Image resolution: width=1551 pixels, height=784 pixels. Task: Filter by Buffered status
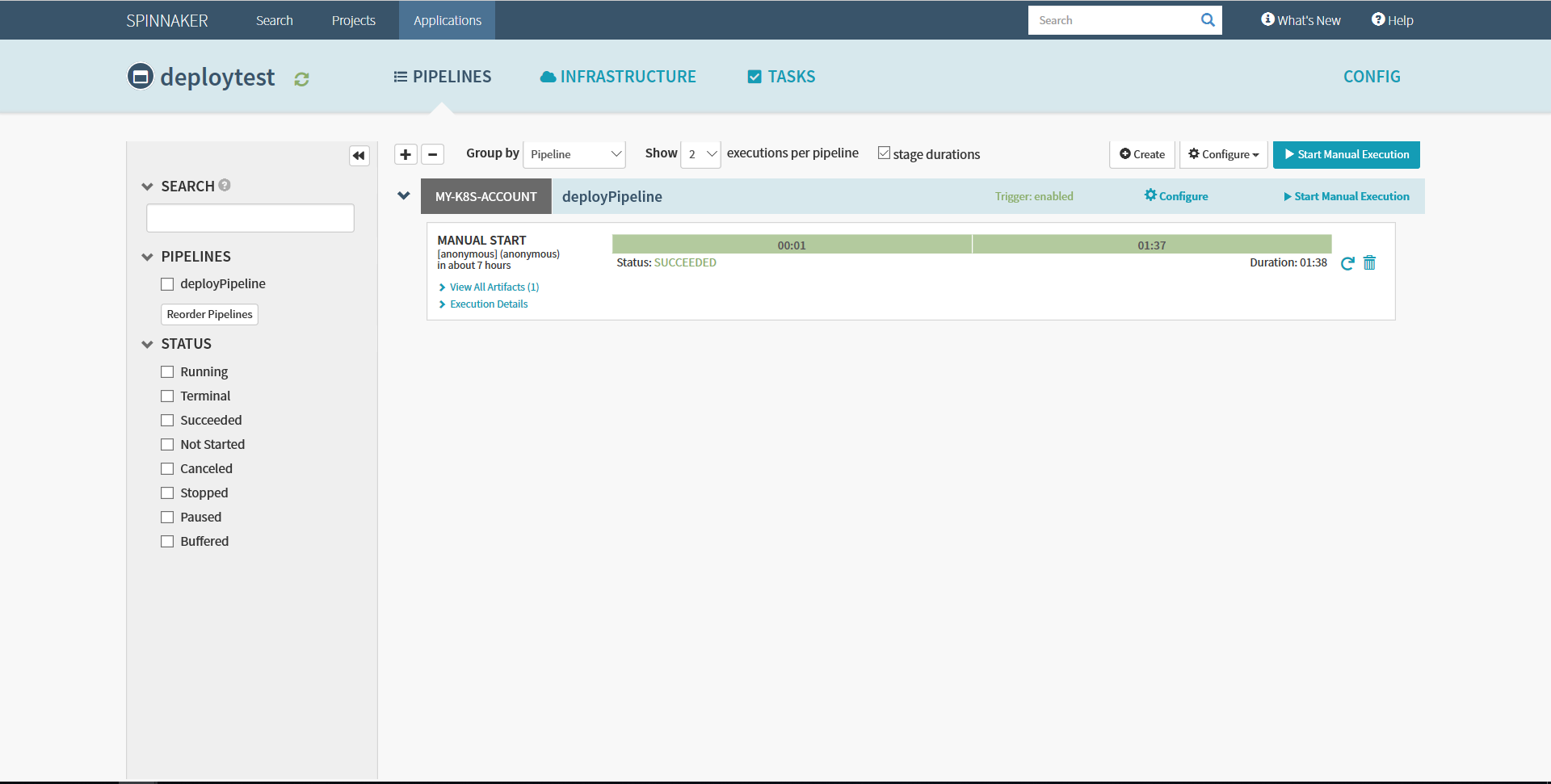(167, 542)
